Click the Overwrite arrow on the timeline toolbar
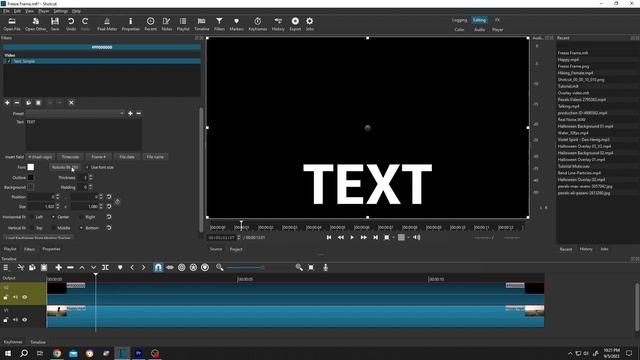The image size is (640, 360). pyautogui.click(x=93, y=267)
